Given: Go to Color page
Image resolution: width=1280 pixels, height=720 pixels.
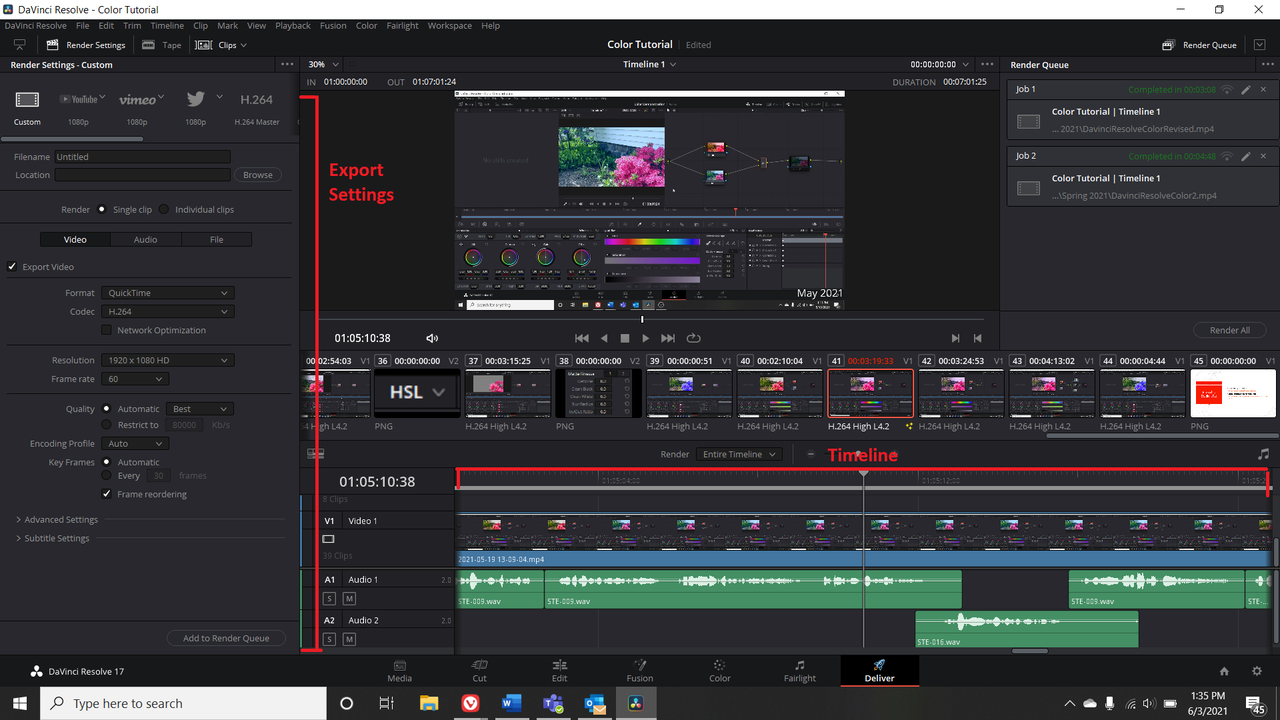Looking at the screenshot, I should tap(720, 671).
